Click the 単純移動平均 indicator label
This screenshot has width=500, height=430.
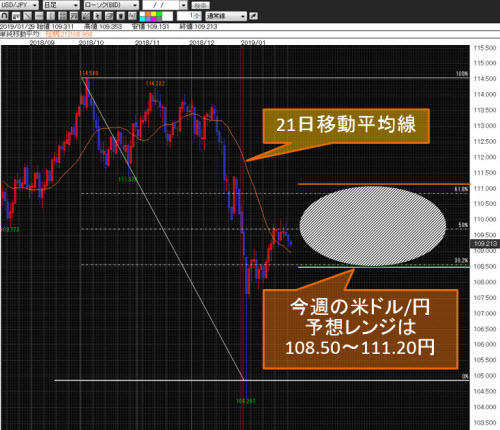coord(20,34)
